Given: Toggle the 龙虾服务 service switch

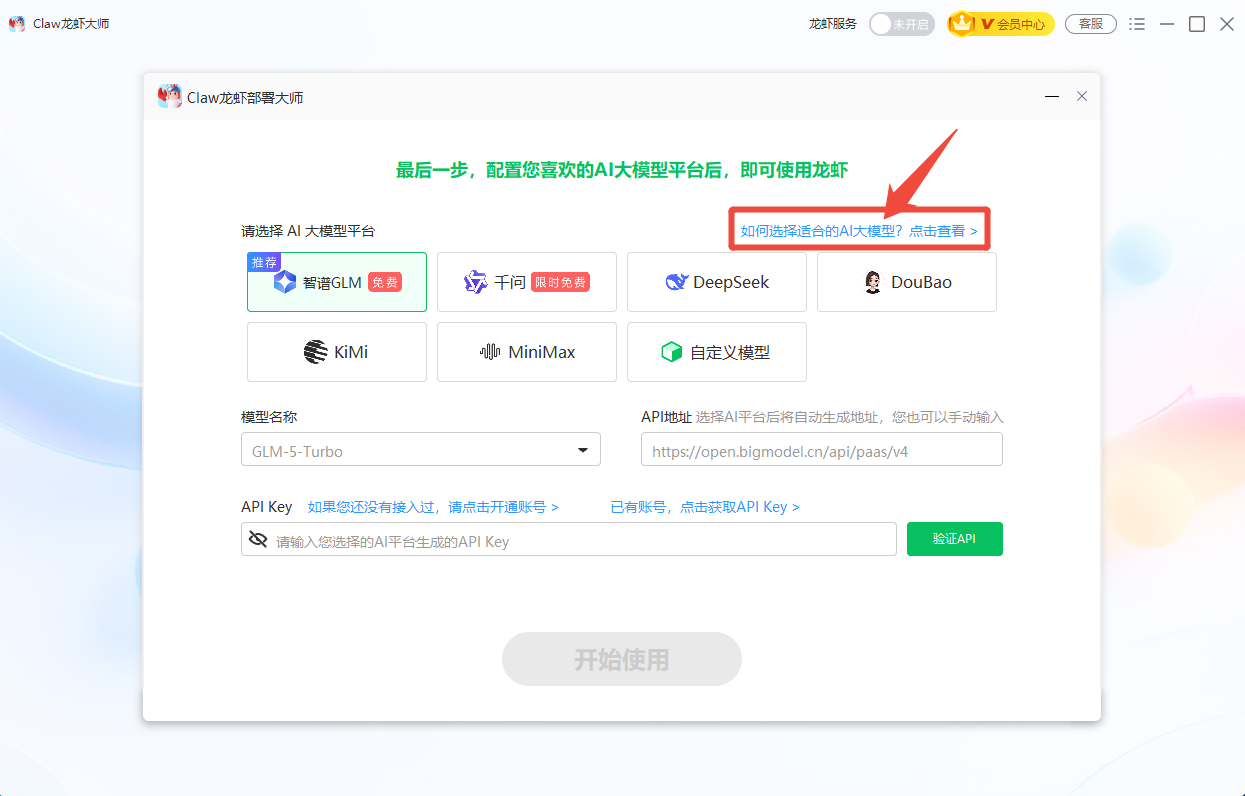Looking at the screenshot, I should point(901,23).
